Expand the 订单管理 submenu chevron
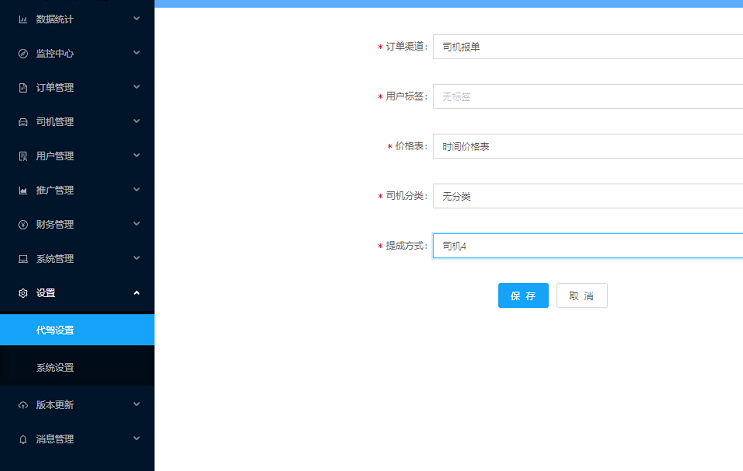 tap(136, 87)
